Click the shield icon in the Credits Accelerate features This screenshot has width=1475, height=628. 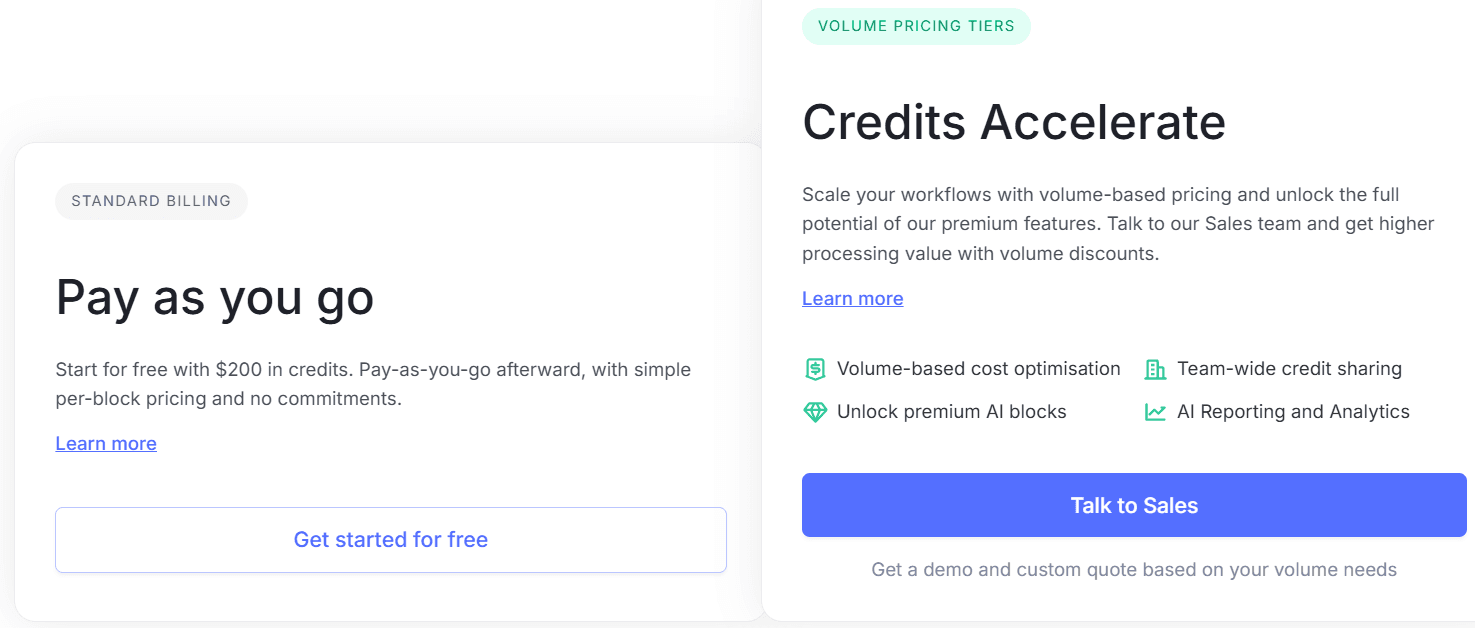(x=814, y=368)
